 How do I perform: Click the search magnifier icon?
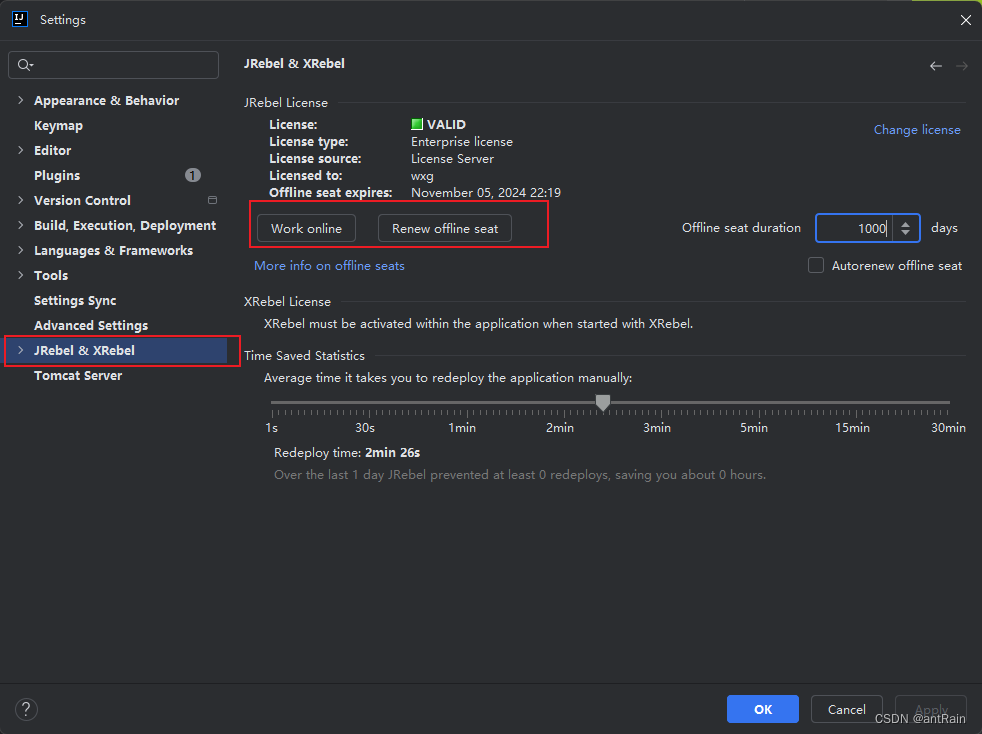click(x=24, y=65)
